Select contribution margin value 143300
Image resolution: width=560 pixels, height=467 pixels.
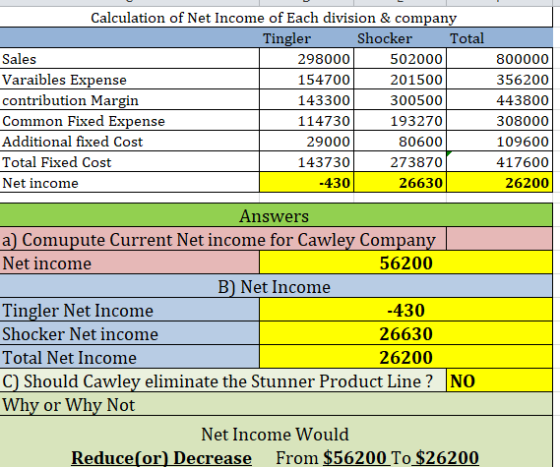(x=306, y=100)
